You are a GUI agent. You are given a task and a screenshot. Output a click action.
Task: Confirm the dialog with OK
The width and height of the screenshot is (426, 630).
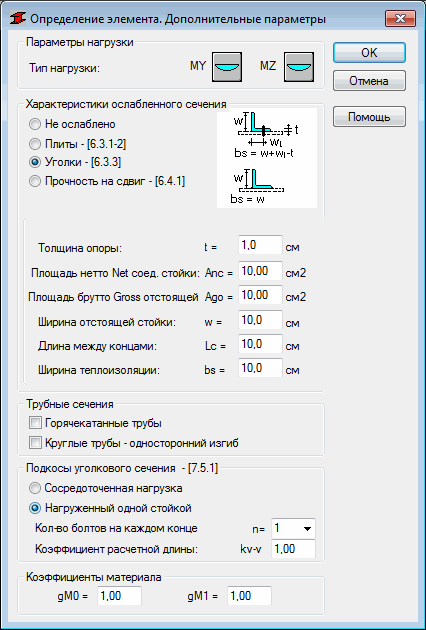(369, 53)
